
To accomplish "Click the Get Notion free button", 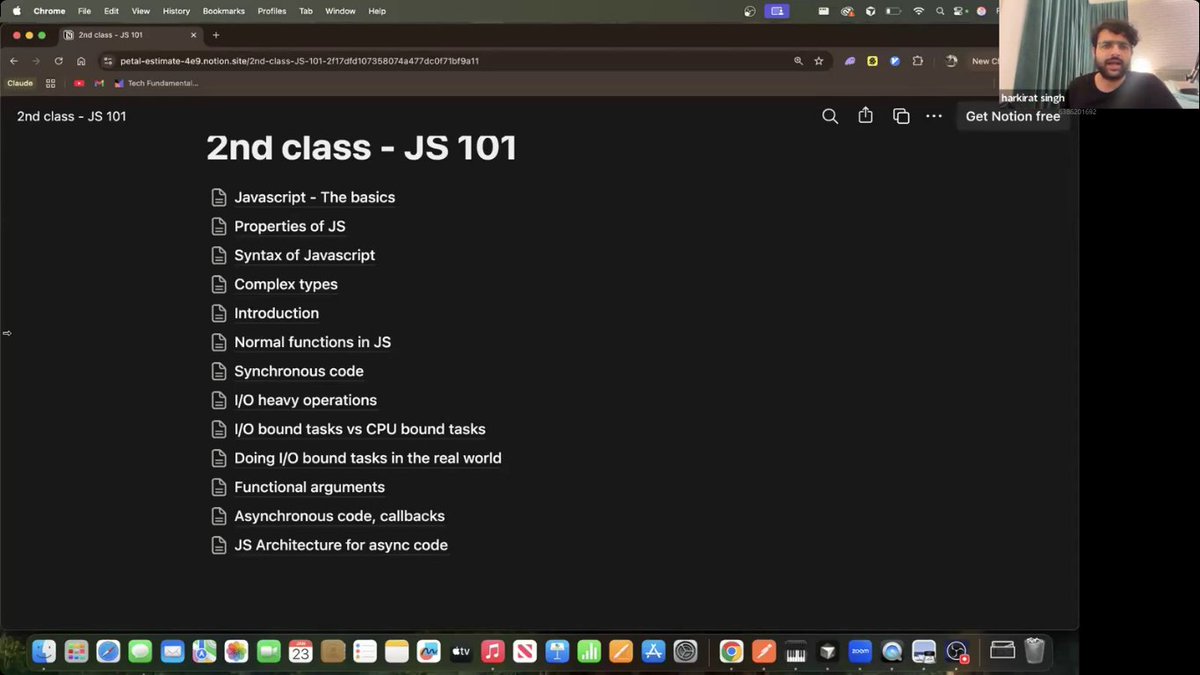I will (1012, 116).
